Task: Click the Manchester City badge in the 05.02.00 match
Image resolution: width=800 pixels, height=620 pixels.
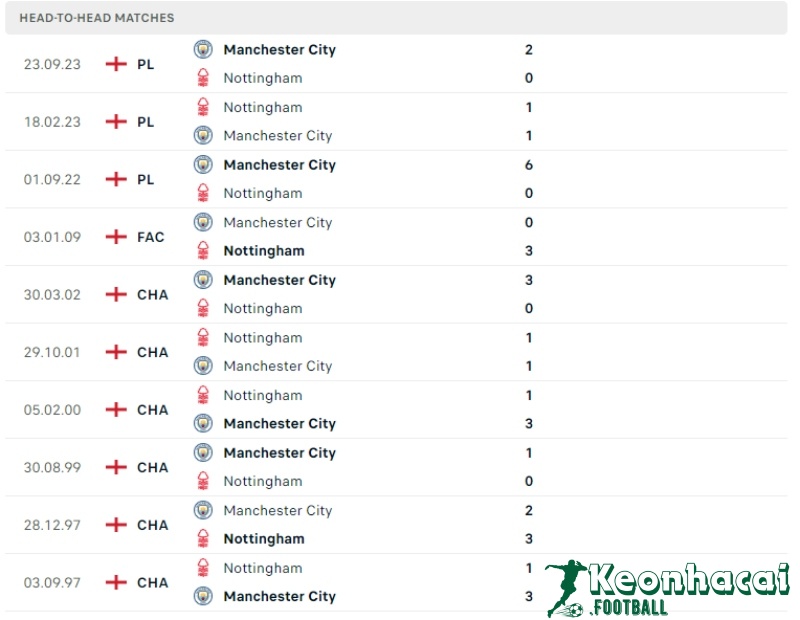Action: 203,423
